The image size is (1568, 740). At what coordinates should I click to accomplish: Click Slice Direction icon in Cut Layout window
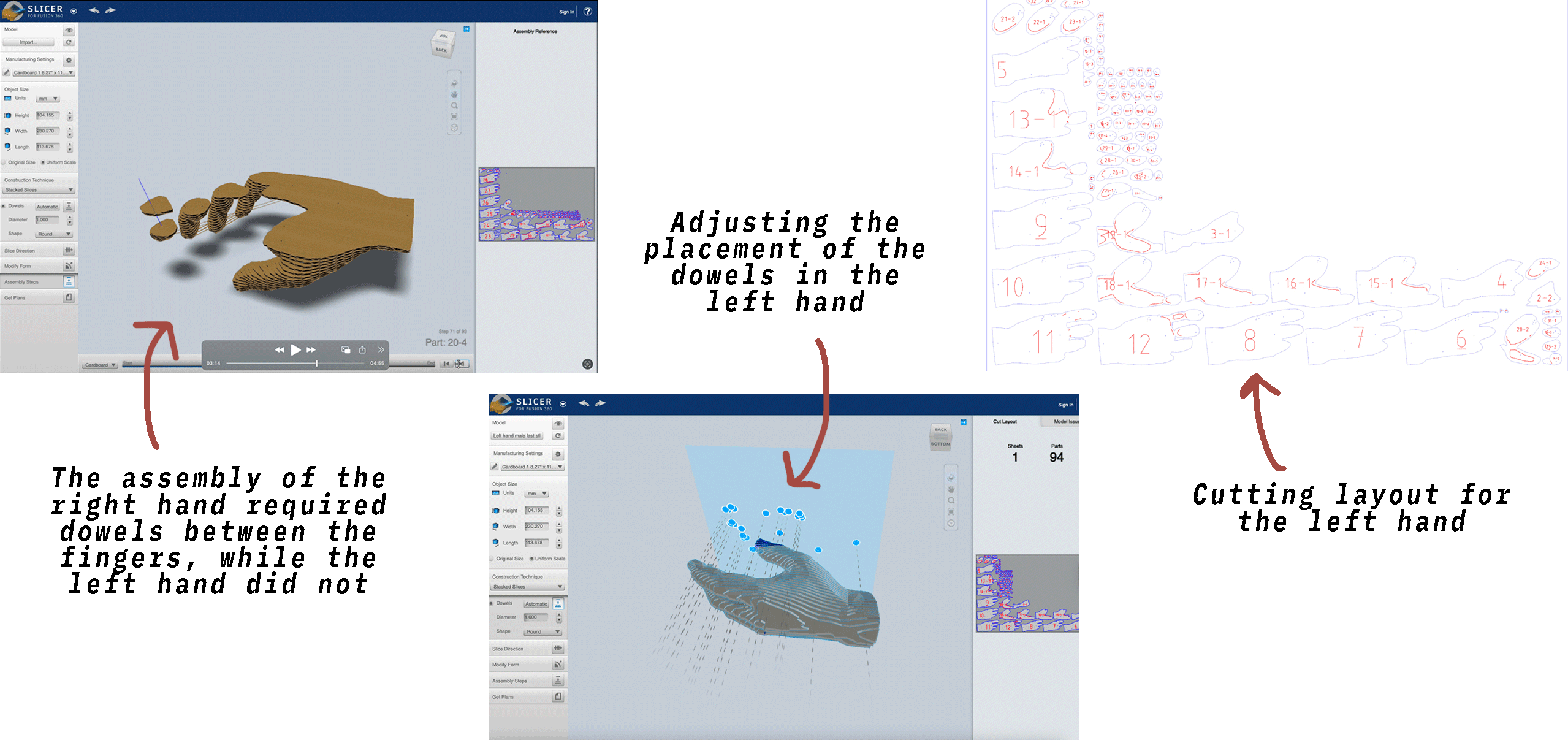coord(558,648)
